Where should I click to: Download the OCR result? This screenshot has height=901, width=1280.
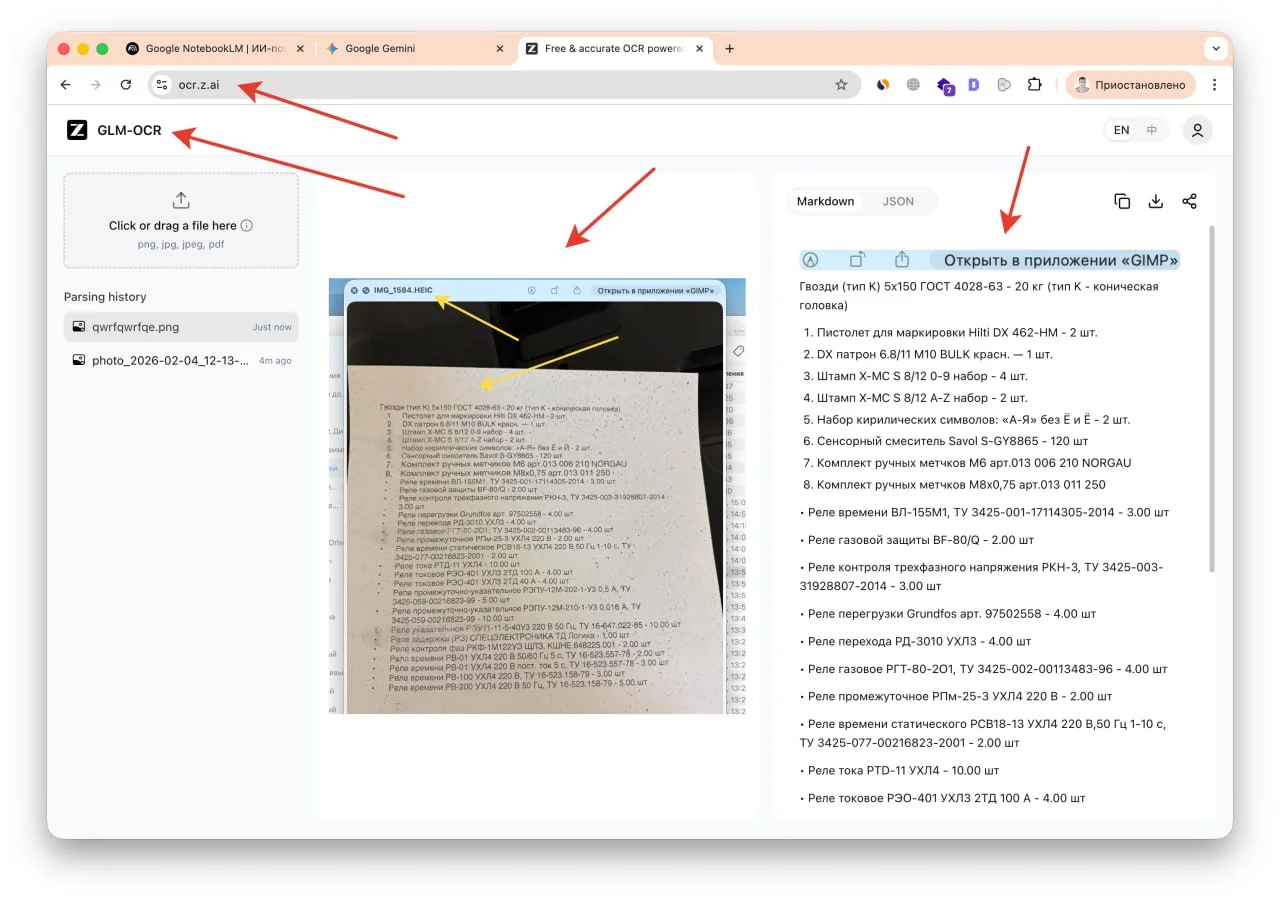point(1155,201)
